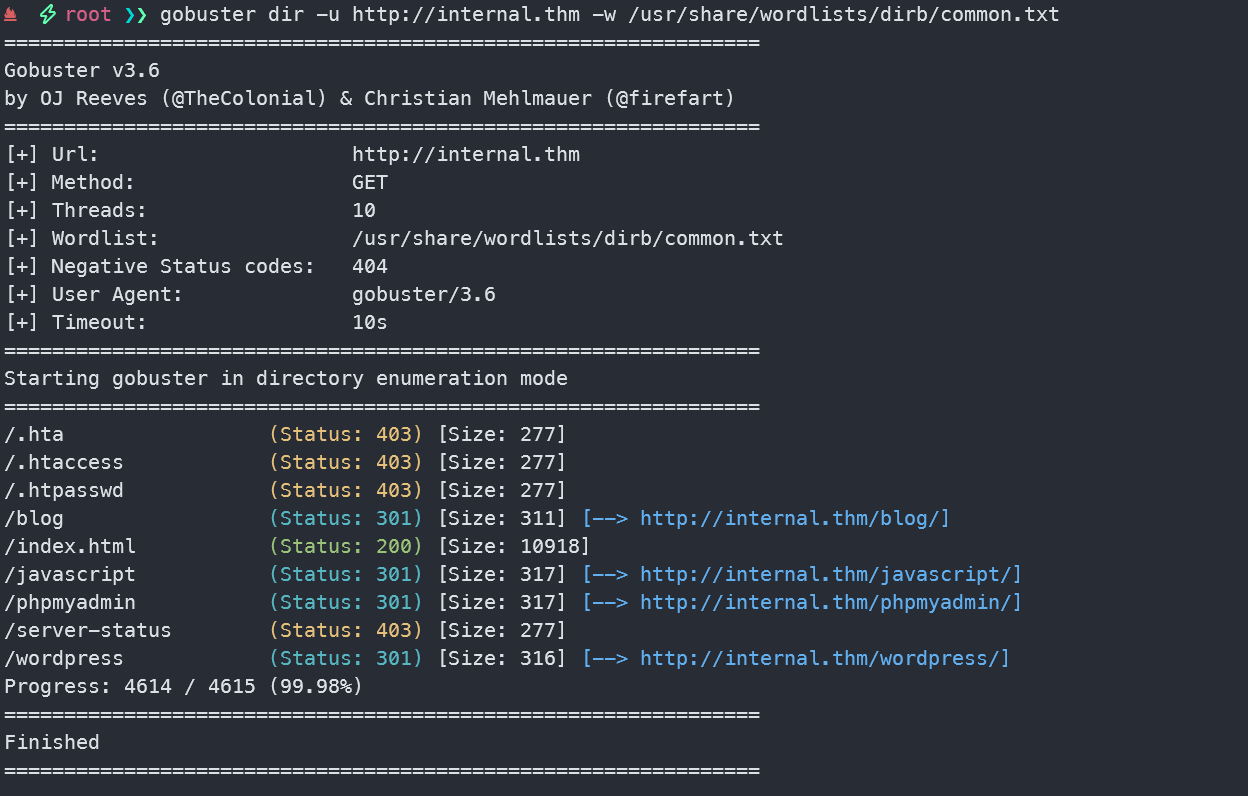Click the 'Status: 200' for index.html
Viewport: 1248px width, 796px height.
pos(346,547)
